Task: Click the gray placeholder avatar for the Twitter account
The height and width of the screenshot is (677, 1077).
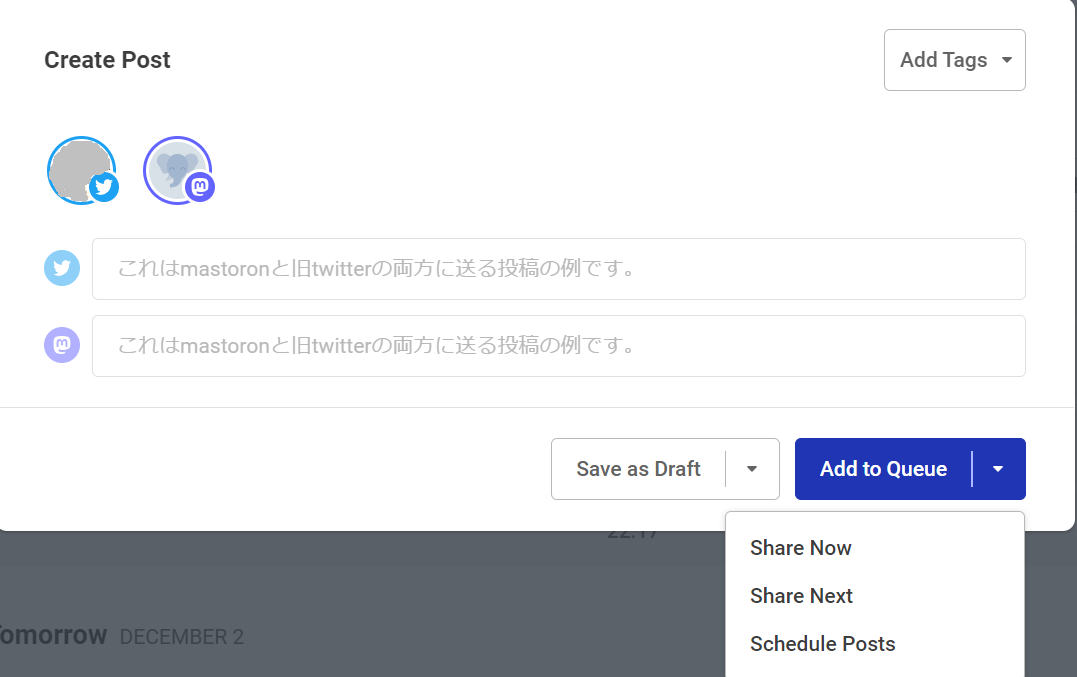Action: pos(82,170)
